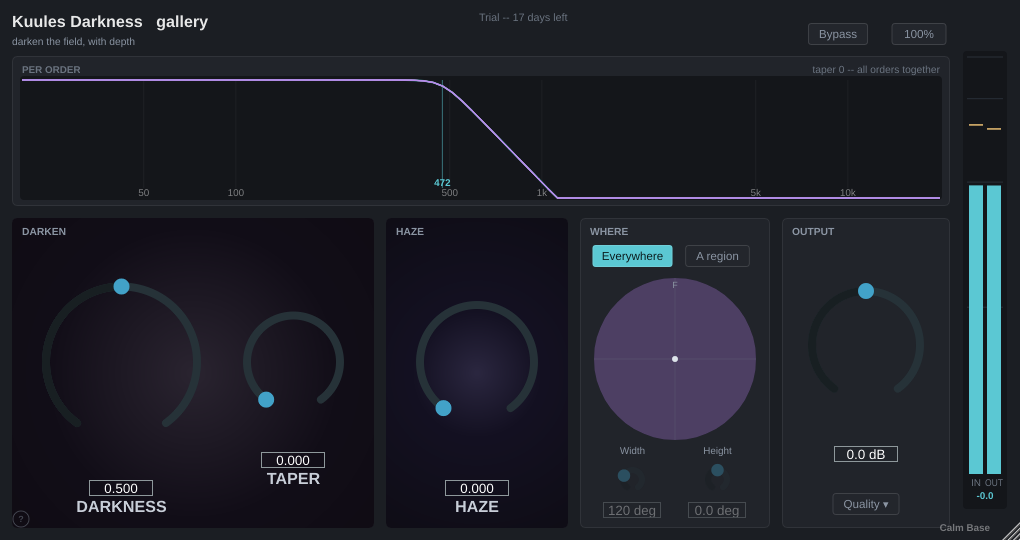Open the Quality dropdown
Screen dimensions: 1020x540
click(x=866, y=504)
